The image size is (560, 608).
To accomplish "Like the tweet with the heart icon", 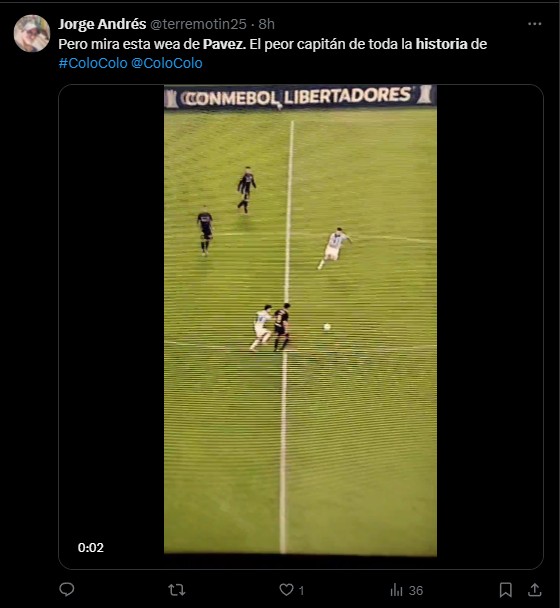I will pyautogui.click(x=287, y=590).
